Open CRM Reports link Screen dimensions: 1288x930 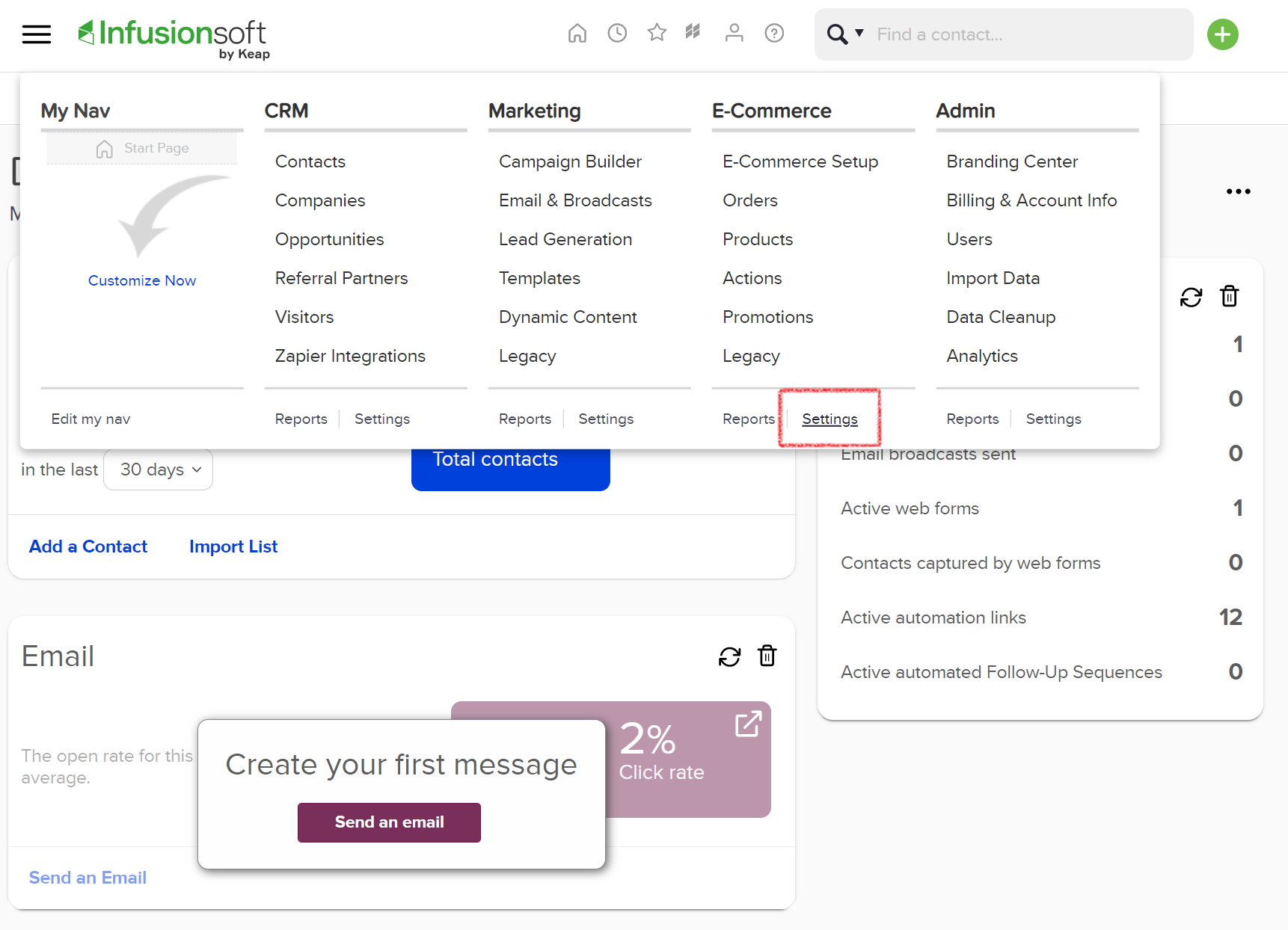301,419
